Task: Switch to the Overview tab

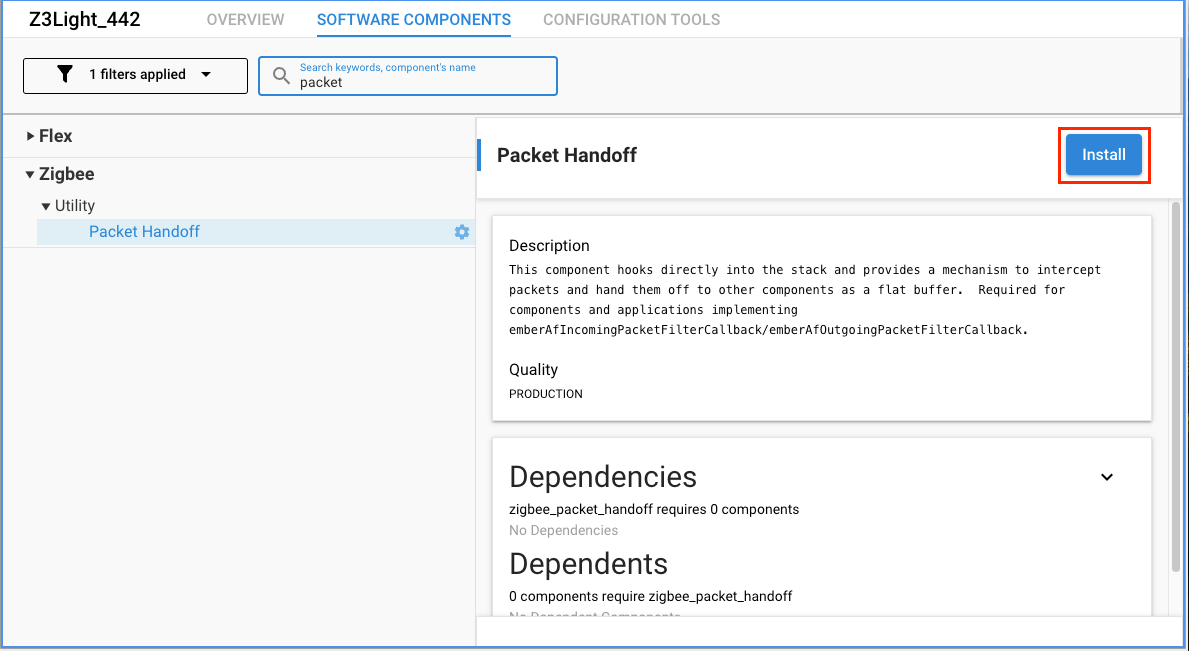Action: coord(246,20)
